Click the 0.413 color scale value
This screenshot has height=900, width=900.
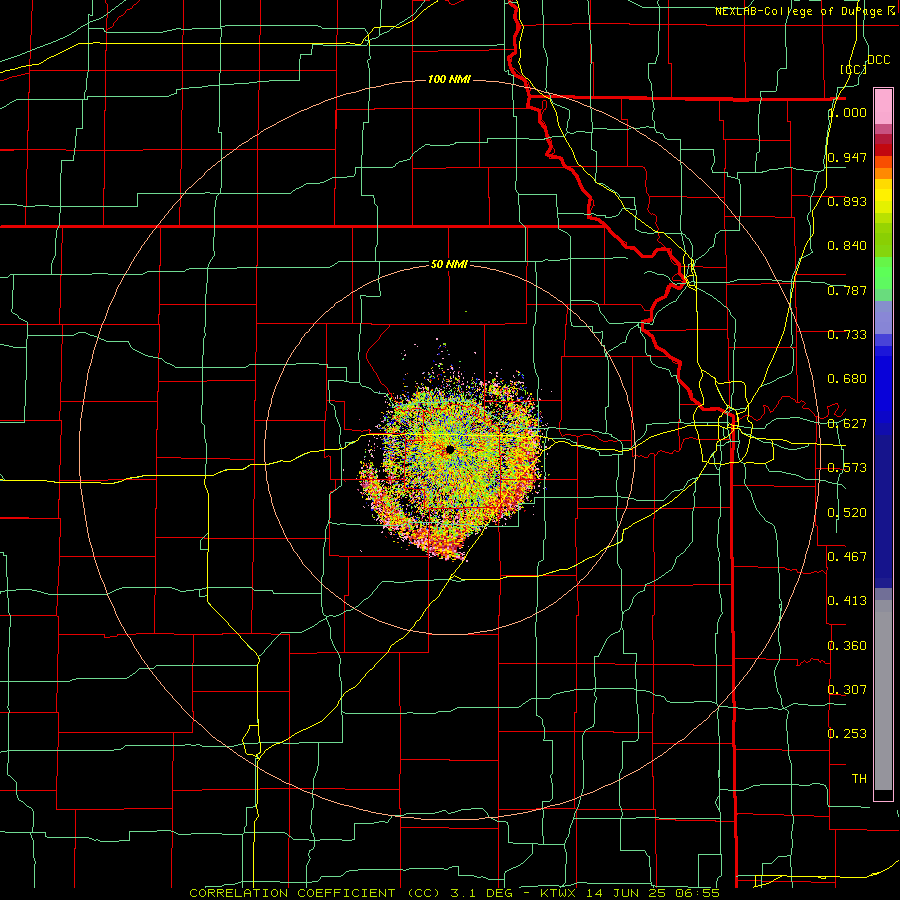848,601
